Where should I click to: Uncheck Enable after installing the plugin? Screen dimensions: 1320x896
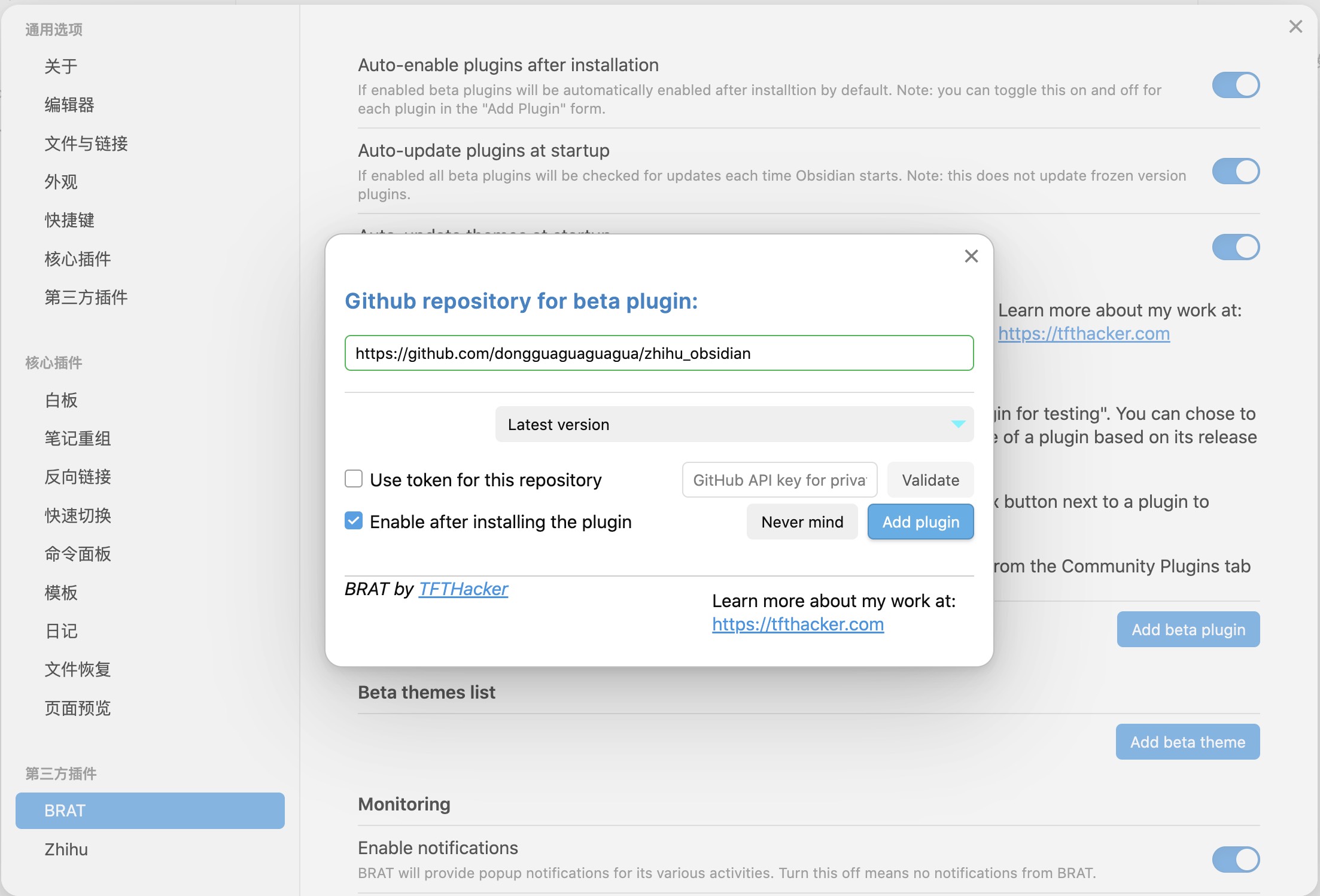point(353,520)
